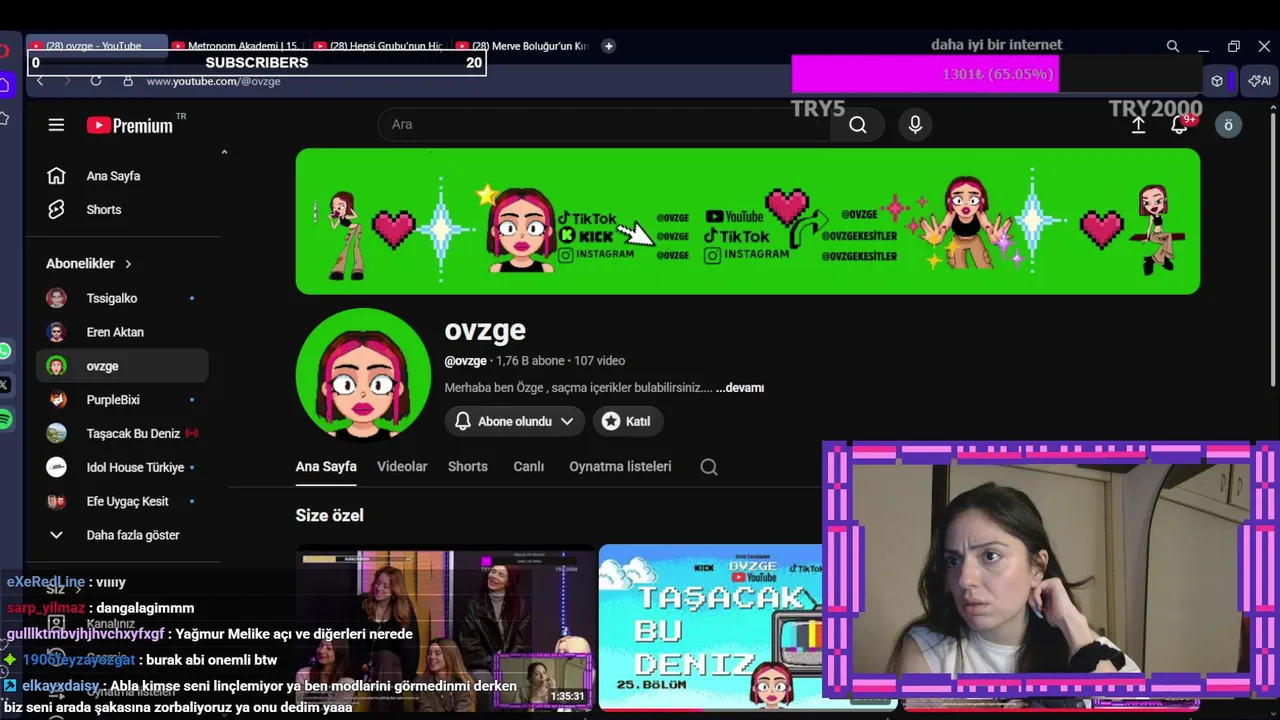Screen dimensions: 1280x720
Task: Select the Ana Sayfa channel tab
Action: point(326,467)
